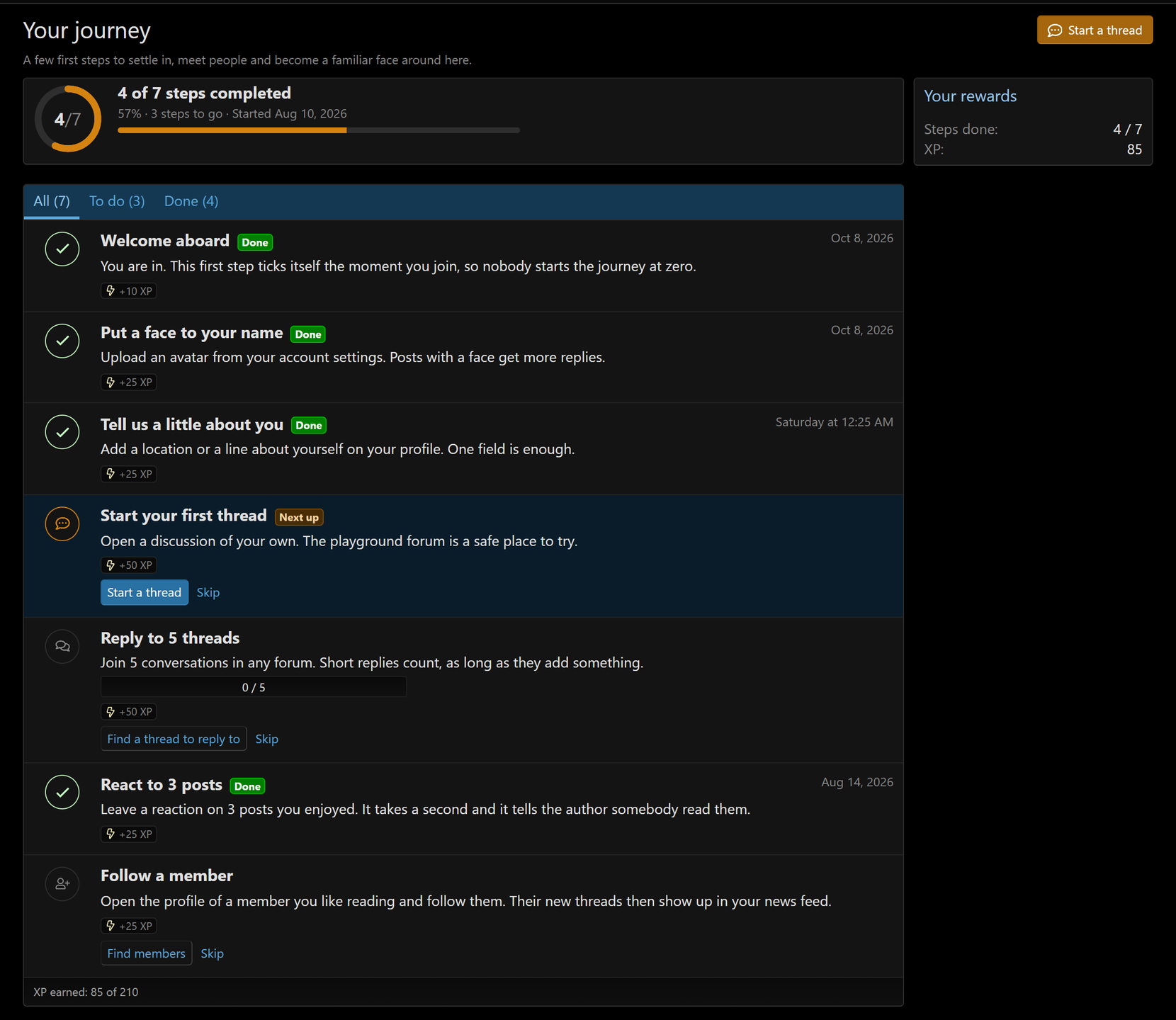Click the checkmark icon beside Welcome aboard

tap(62, 249)
